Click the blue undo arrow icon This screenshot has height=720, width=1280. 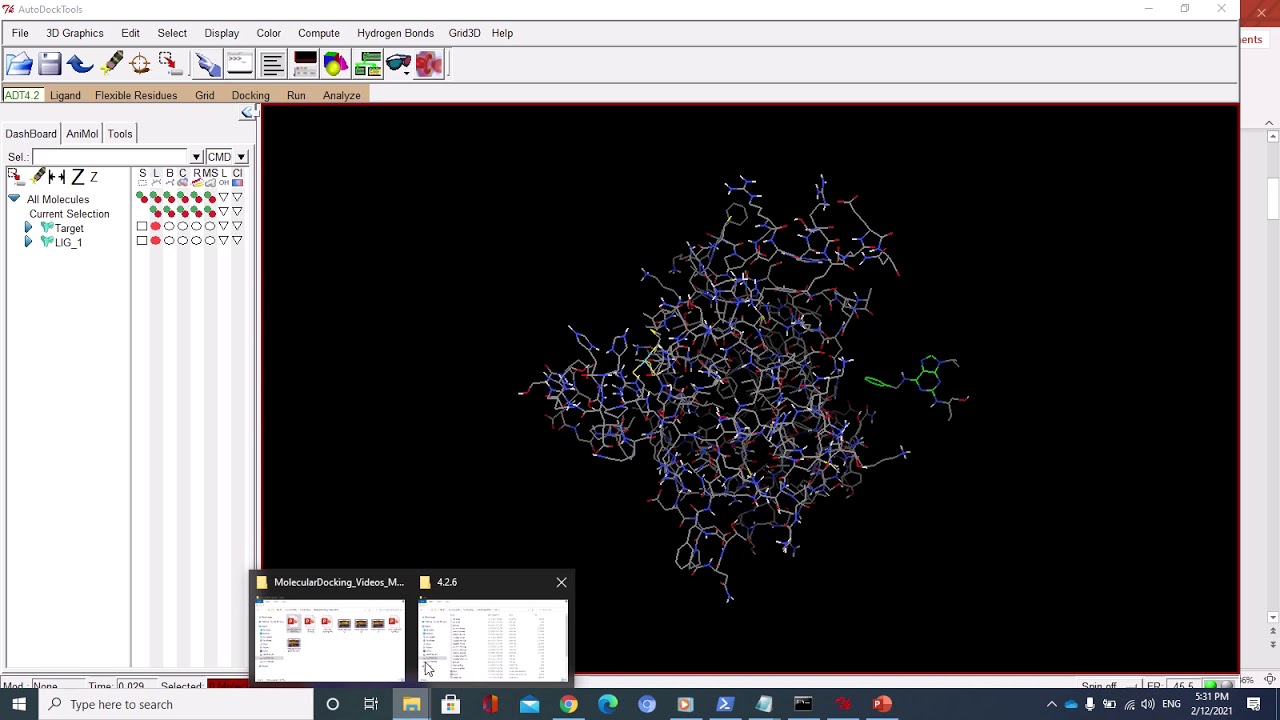tap(80, 65)
